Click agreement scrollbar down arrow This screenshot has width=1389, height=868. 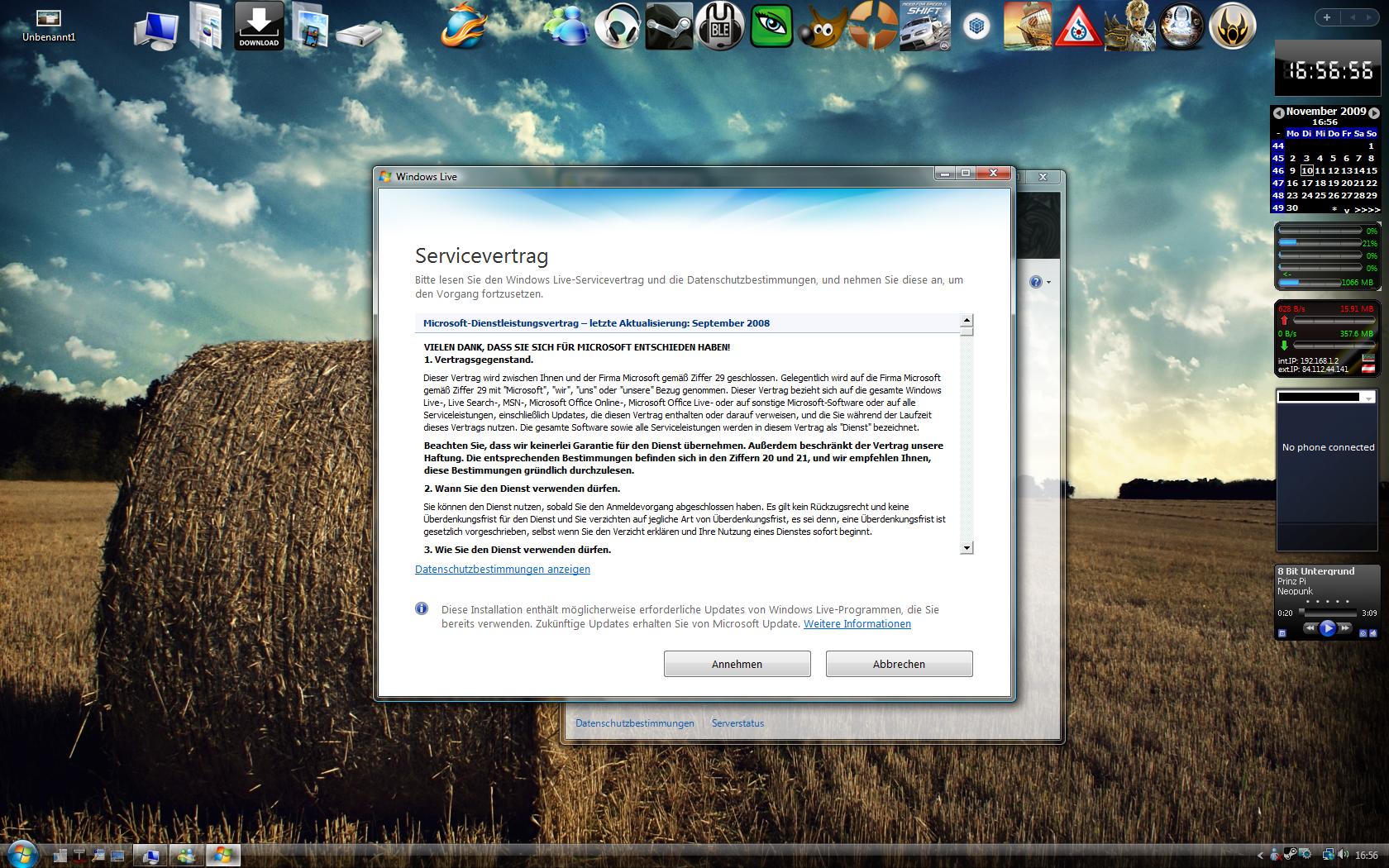point(967,548)
